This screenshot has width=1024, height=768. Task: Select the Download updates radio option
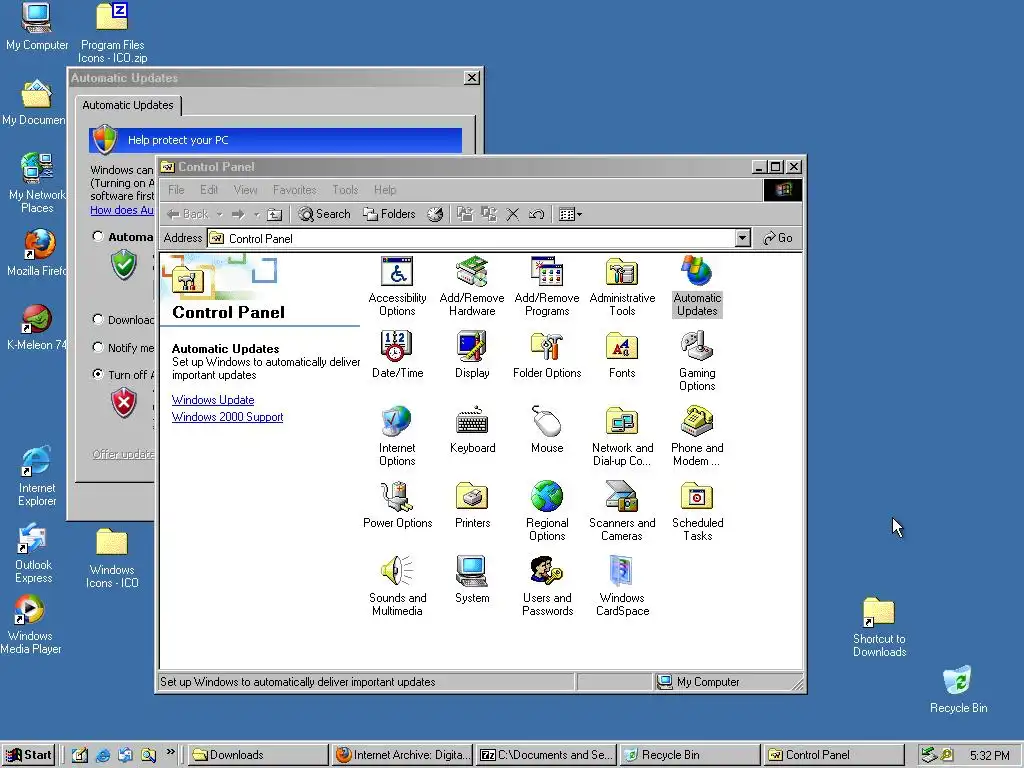pyautogui.click(x=98, y=319)
